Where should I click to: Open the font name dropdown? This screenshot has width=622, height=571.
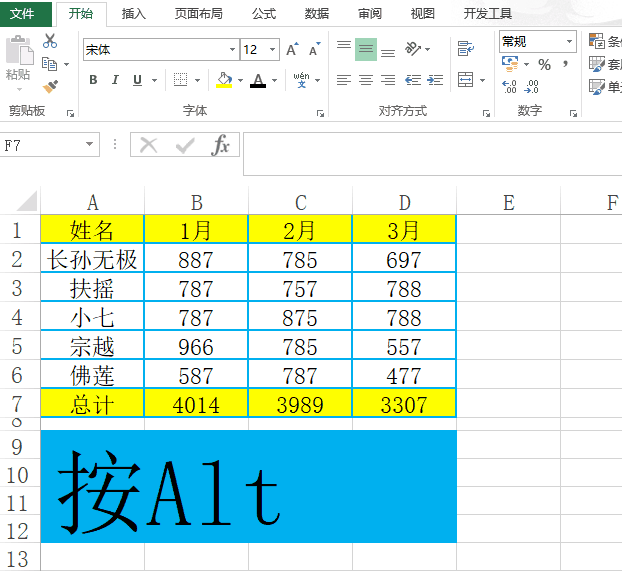coord(232,50)
